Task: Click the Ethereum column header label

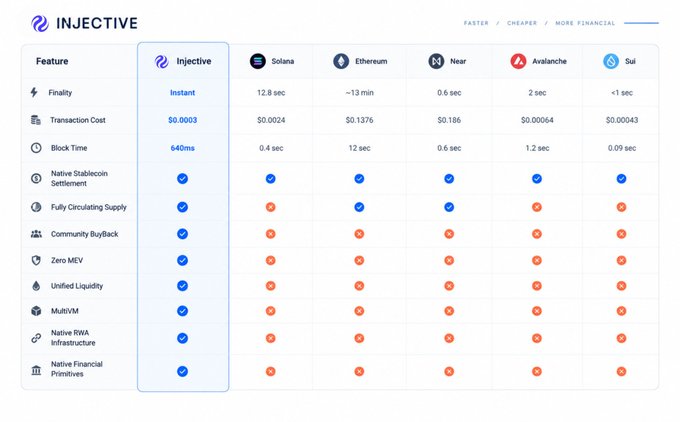Action: click(x=371, y=61)
